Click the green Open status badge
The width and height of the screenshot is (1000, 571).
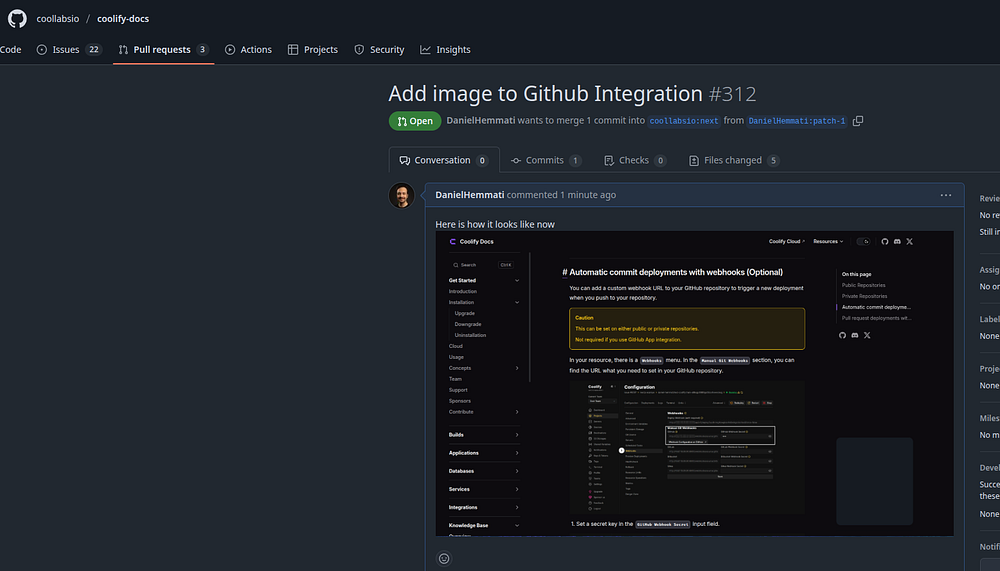click(x=415, y=121)
